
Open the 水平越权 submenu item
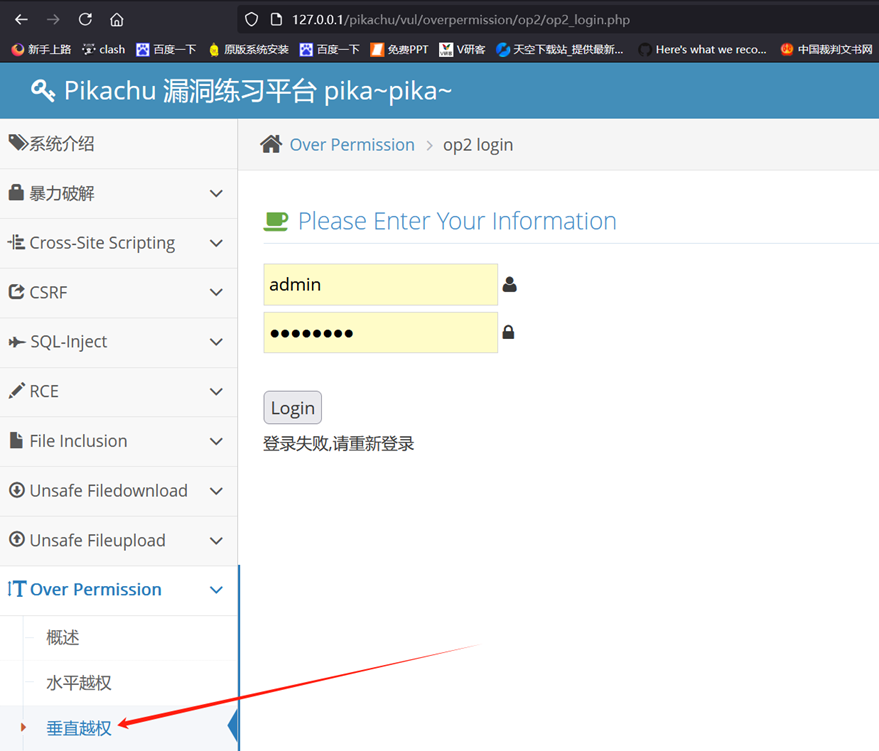(79, 683)
